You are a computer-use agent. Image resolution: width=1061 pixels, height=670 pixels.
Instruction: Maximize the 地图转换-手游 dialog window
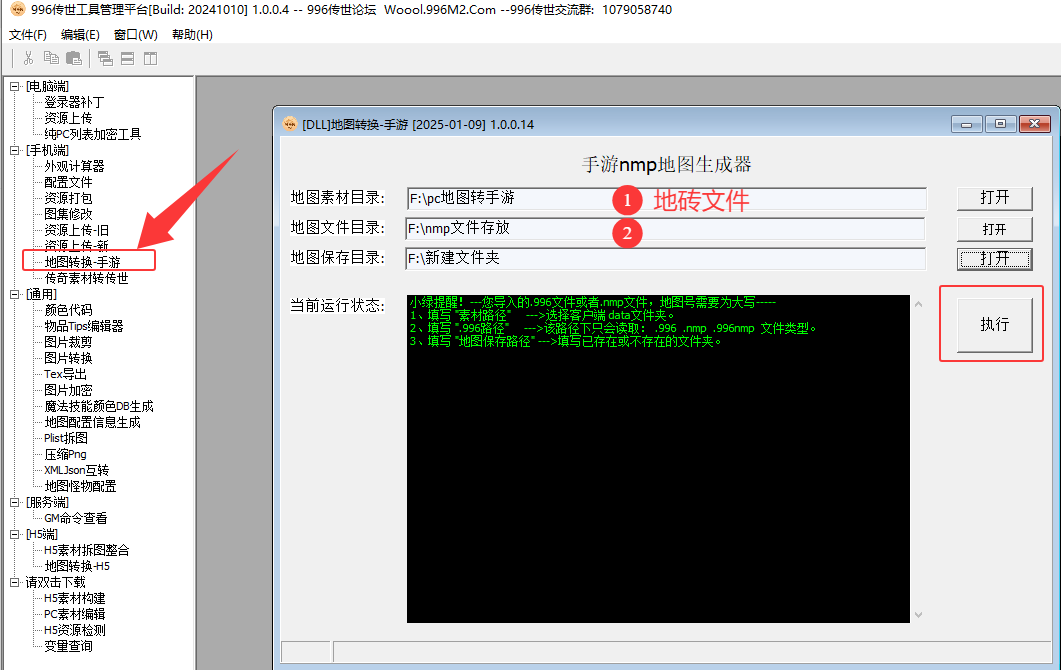pyautogui.click(x=1000, y=124)
